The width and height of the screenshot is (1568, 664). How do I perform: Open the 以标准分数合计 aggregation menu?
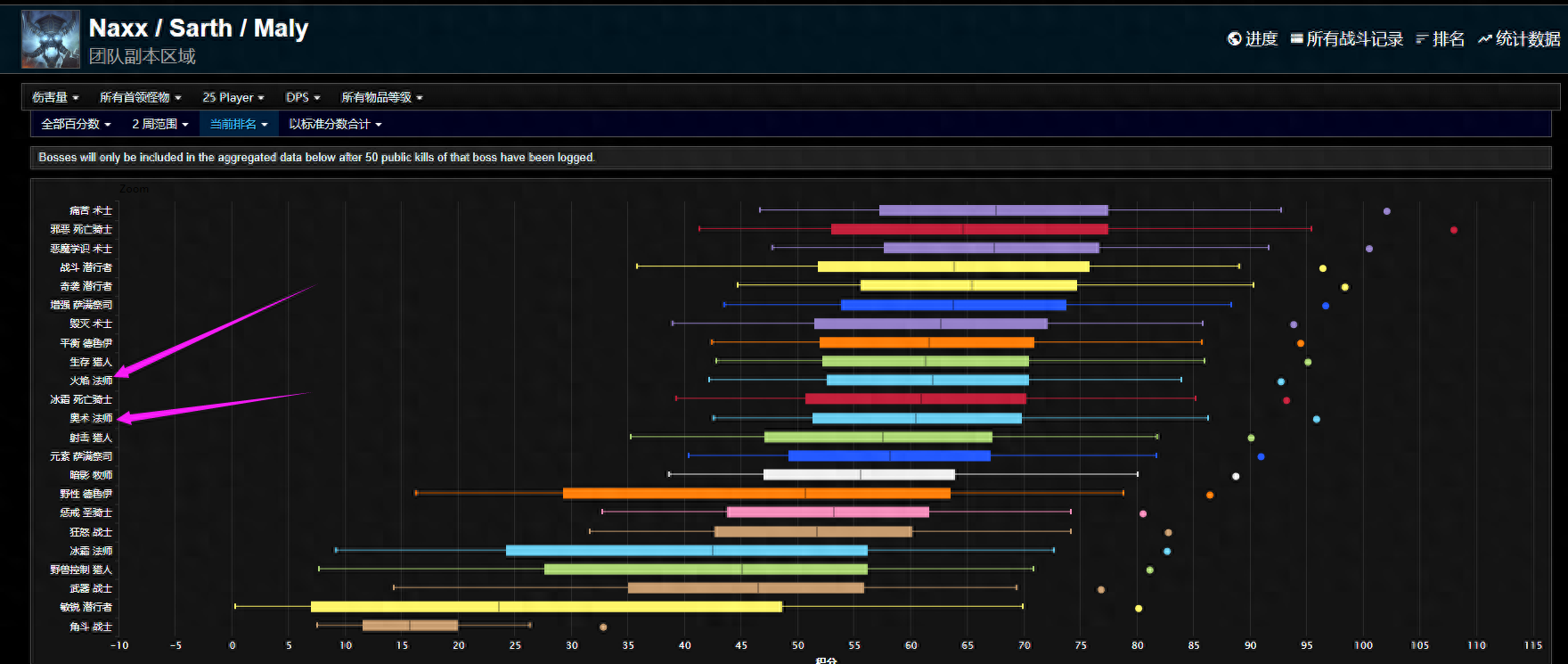point(335,124)
